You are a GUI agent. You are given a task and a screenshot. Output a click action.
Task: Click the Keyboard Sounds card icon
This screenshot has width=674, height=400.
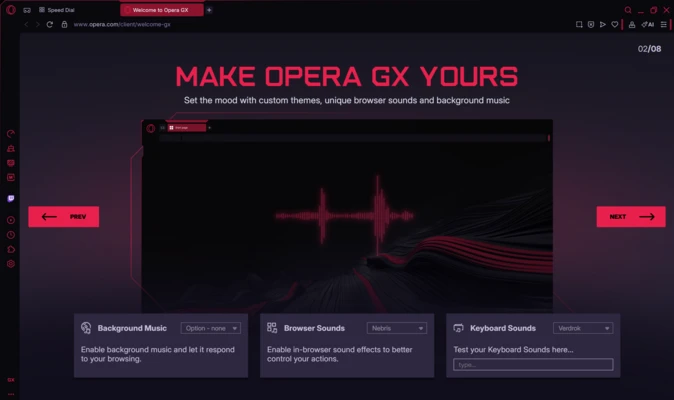(x=458, y=328)
